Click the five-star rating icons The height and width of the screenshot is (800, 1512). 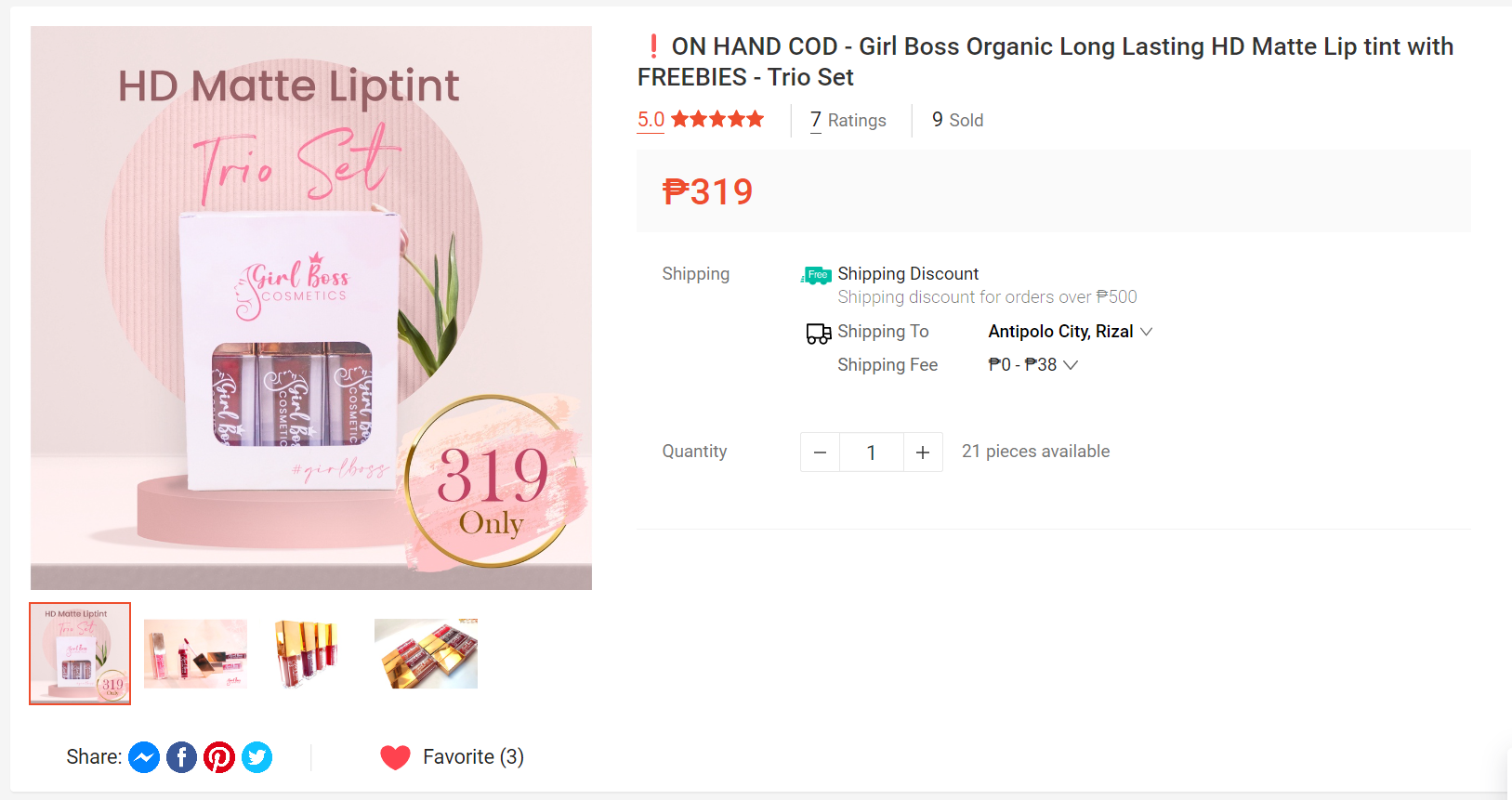point(717,119)
